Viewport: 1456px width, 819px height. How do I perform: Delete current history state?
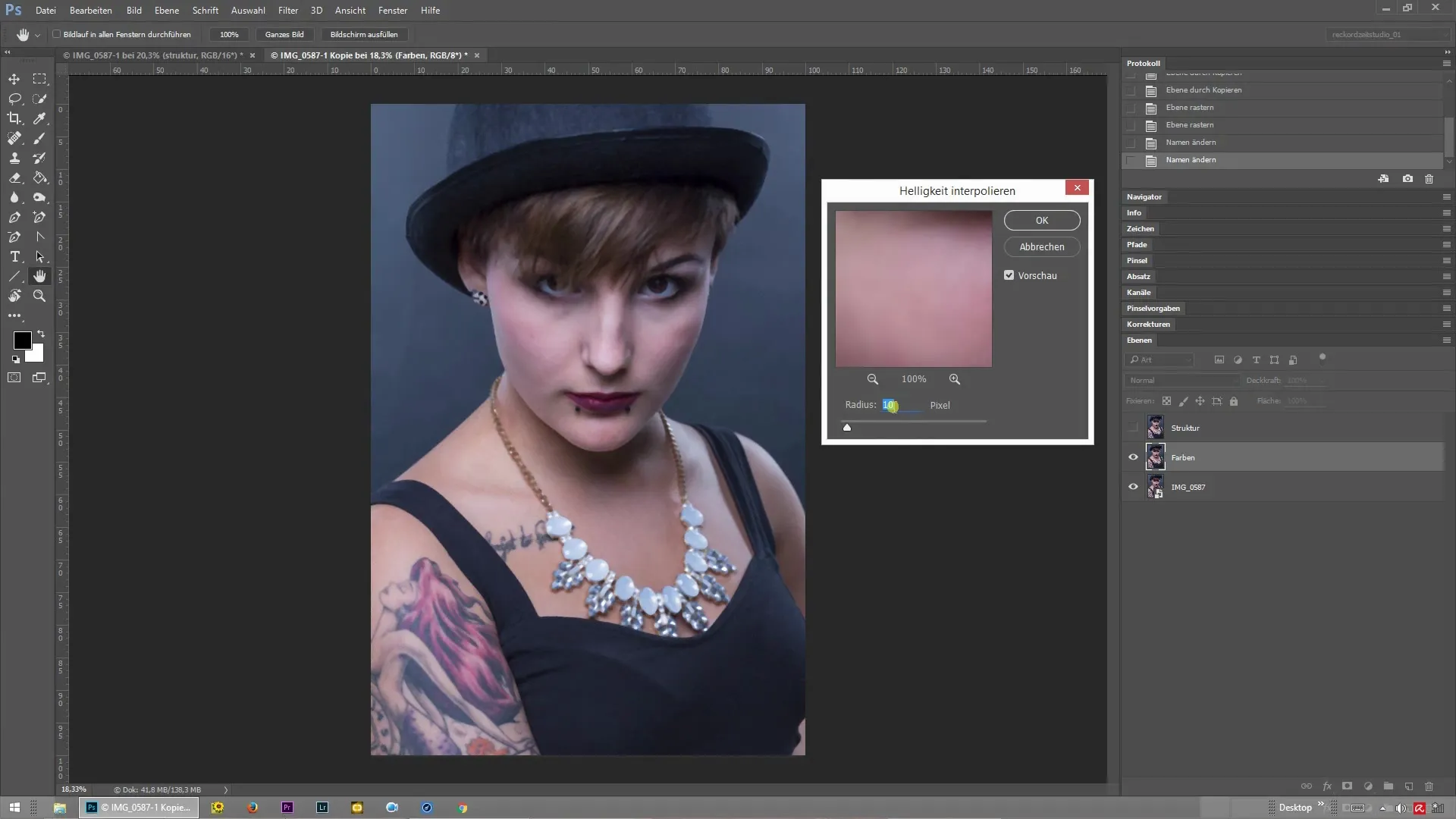[1429, 179]
